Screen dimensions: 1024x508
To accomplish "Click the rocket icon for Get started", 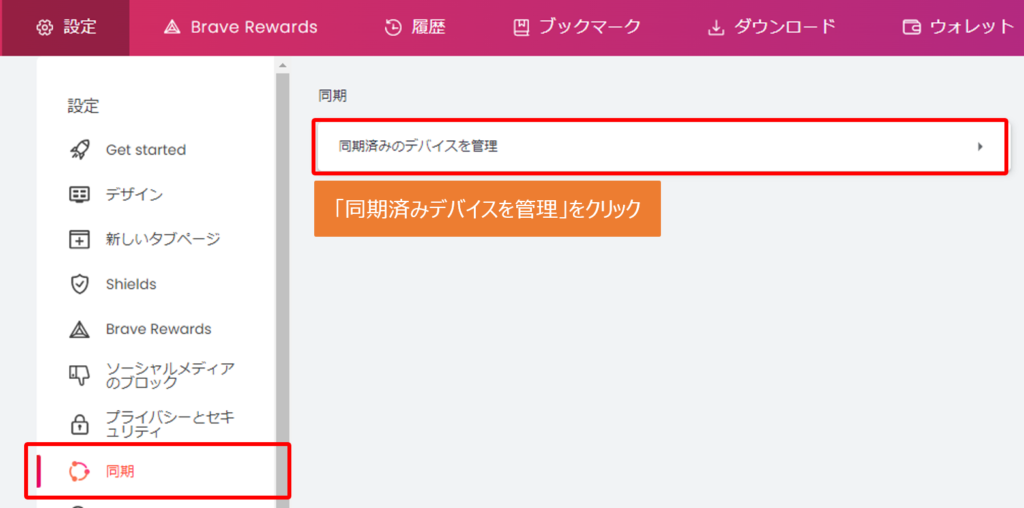I will pyautogui.click(x=79, y=150).
